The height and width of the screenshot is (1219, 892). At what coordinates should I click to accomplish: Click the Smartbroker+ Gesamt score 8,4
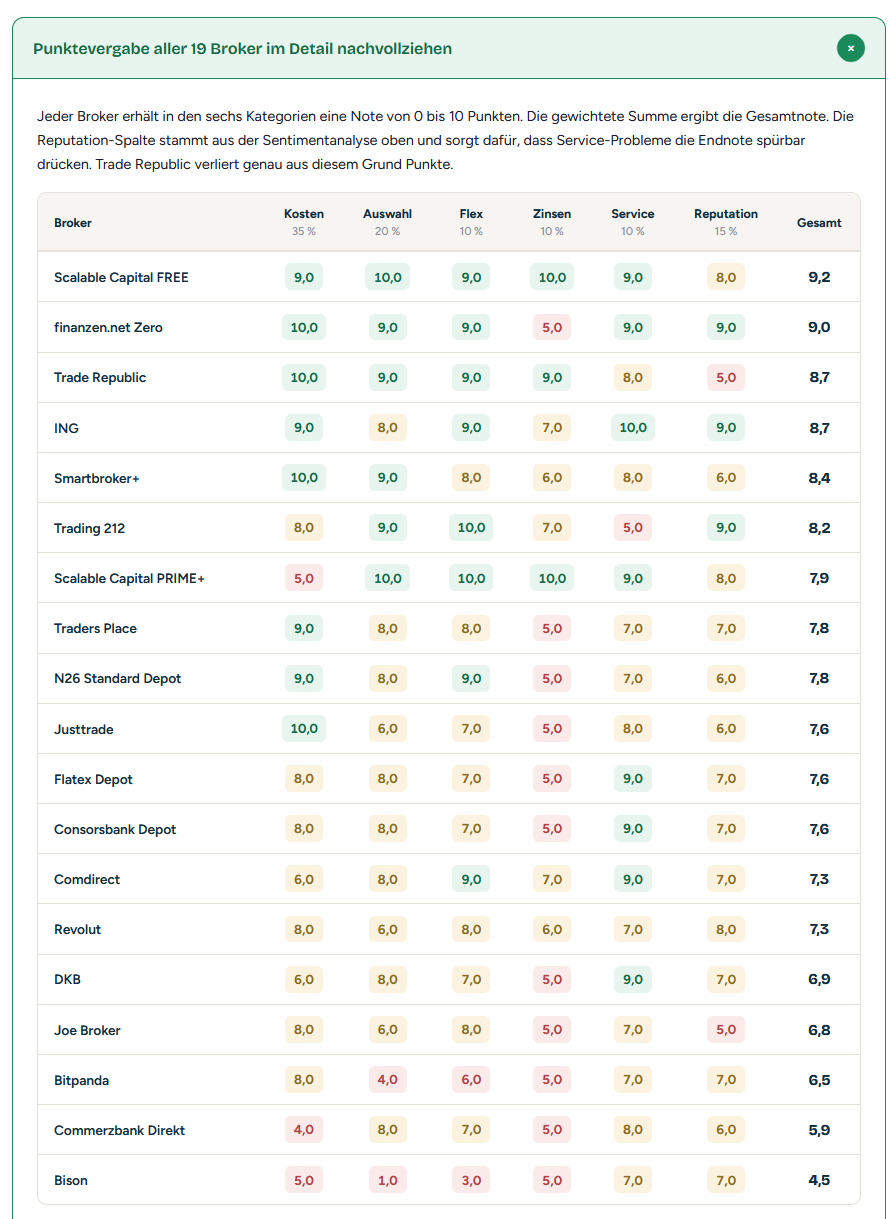coord(819,478)
